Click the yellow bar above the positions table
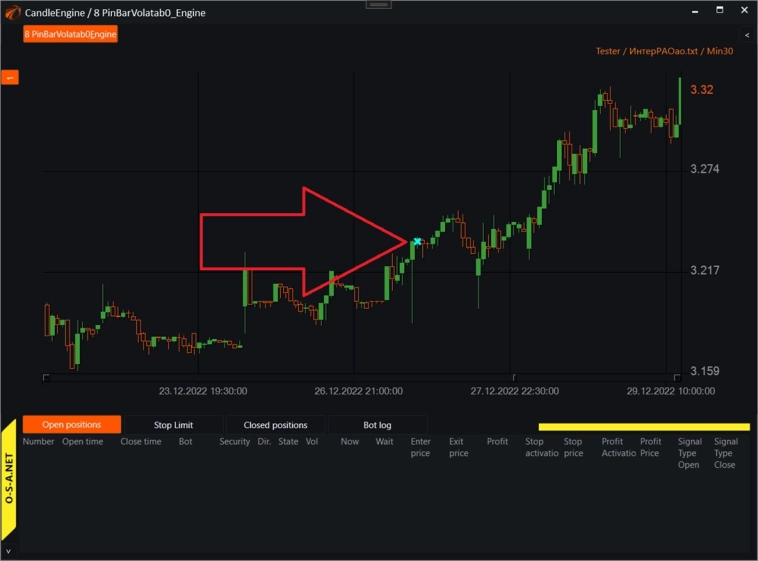The image size is (758, 561). click(643, 427)
